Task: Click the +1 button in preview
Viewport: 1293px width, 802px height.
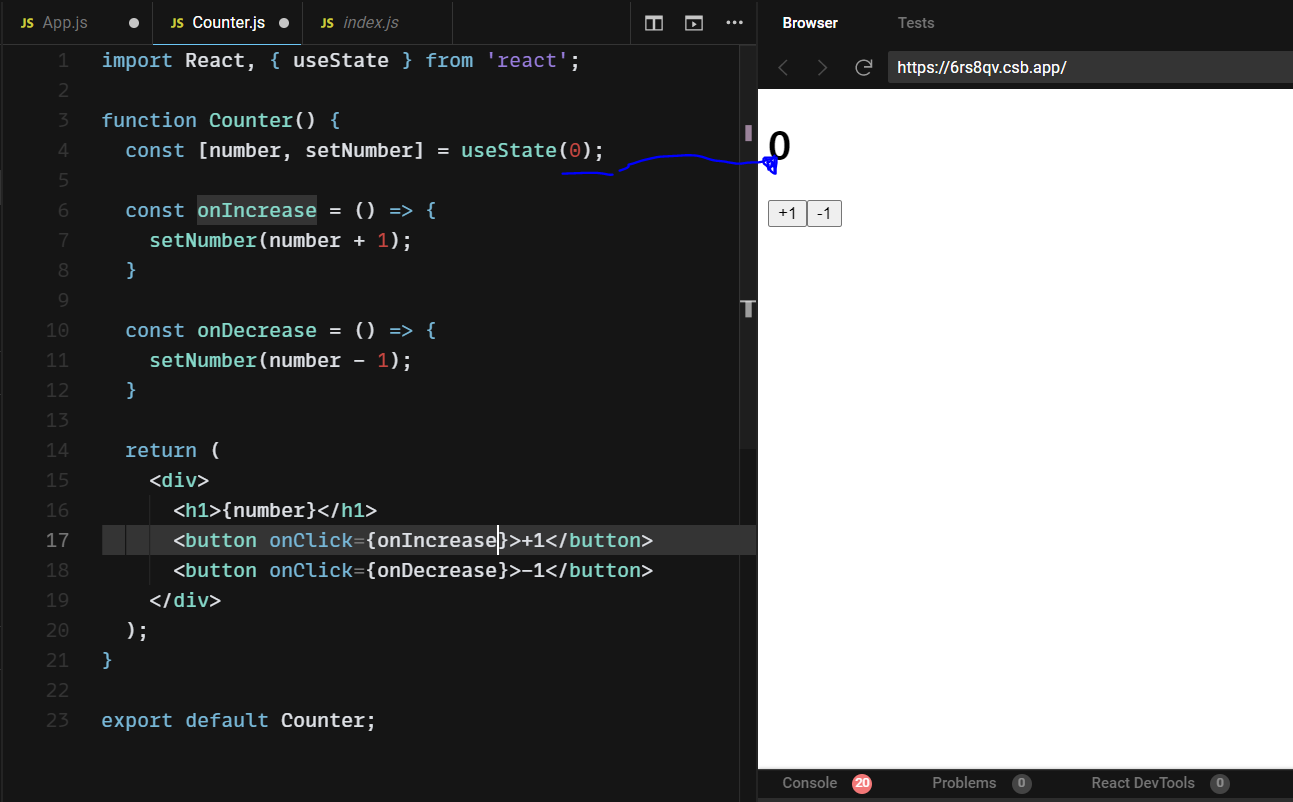Action: coord(787,213)
